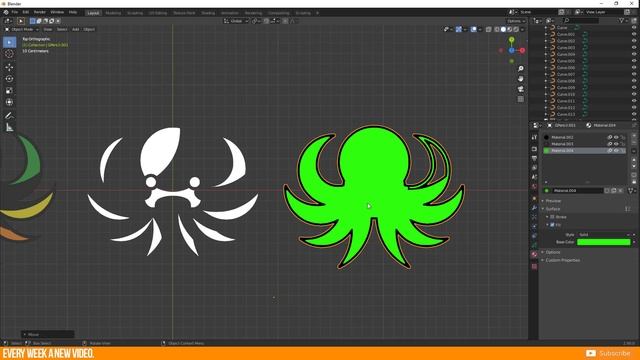This screenshot has height=360, width=640.
Task: Click the Subscribe link in banner
Action: click(x=615, y=353)
